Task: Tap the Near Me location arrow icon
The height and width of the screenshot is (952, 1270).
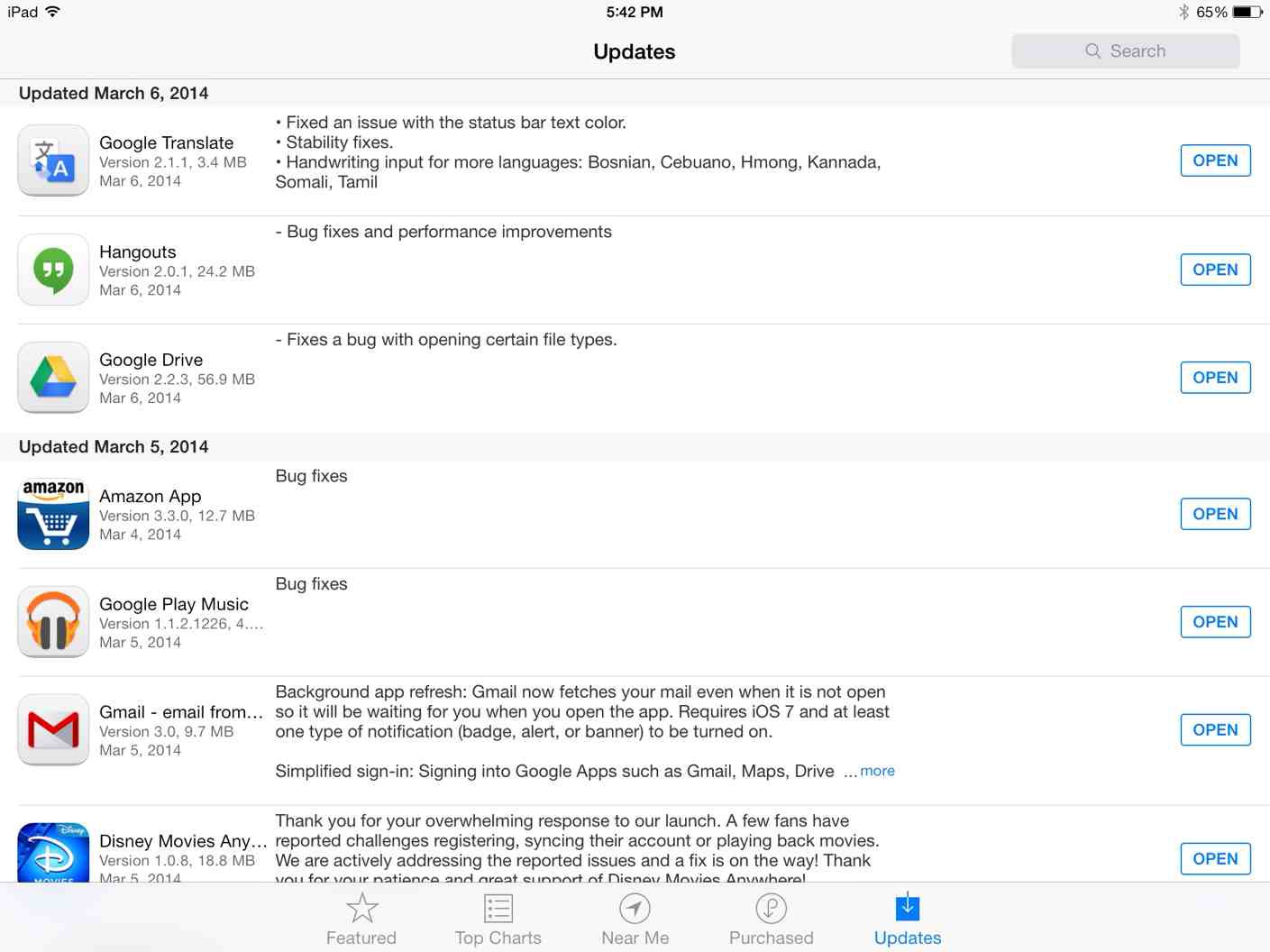Action: pos(635,908)
